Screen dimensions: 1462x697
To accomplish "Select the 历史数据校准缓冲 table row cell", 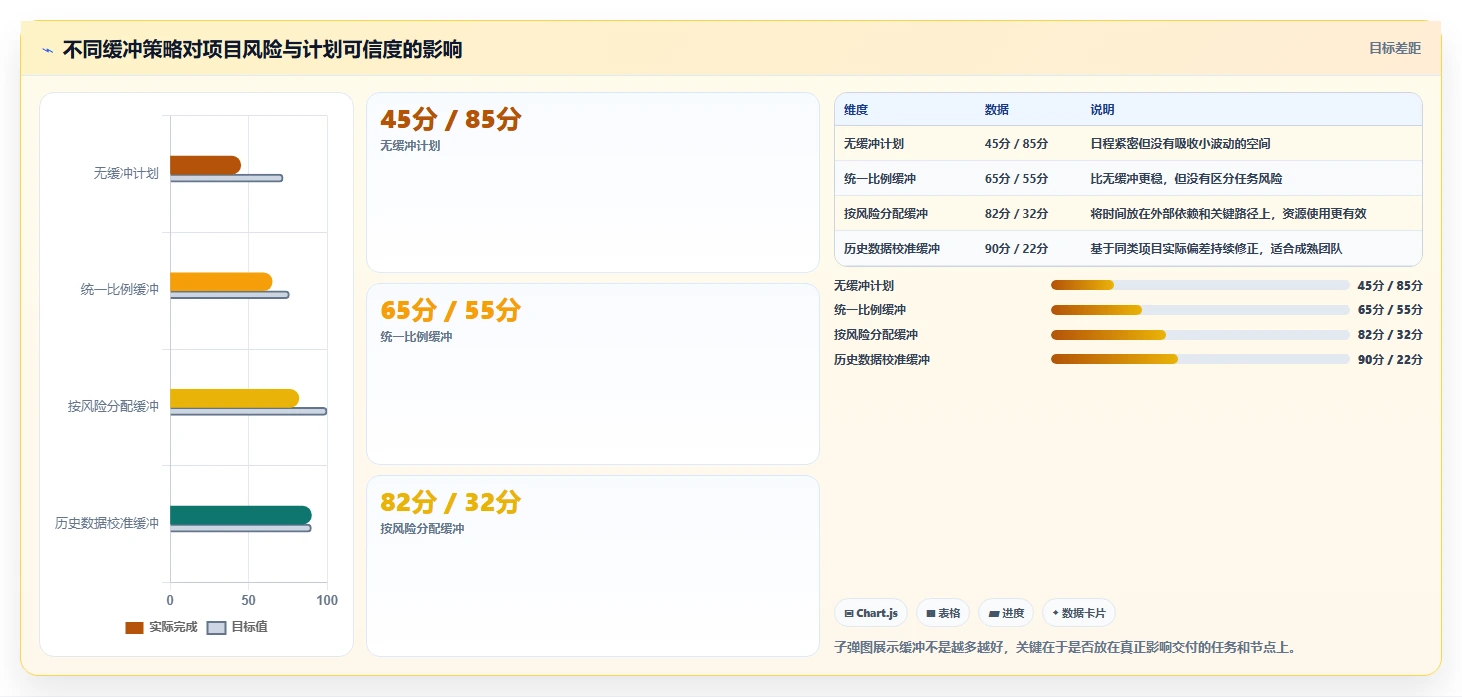I will [x=892, y=249].
